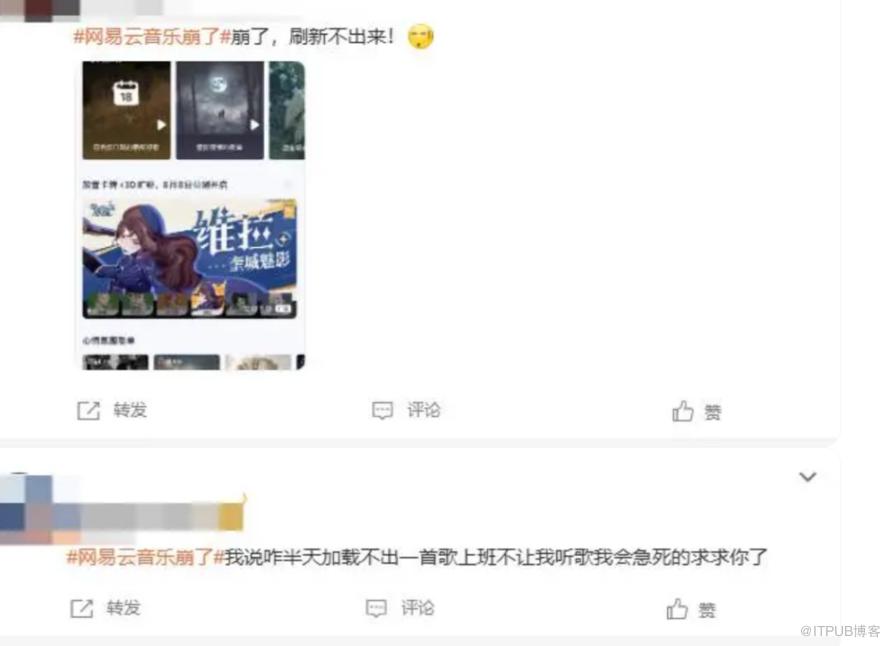The width and height of the screenshot is (890, 646).
Task: Click the repost icon on the second post
Action: click(x=82, y=609)
